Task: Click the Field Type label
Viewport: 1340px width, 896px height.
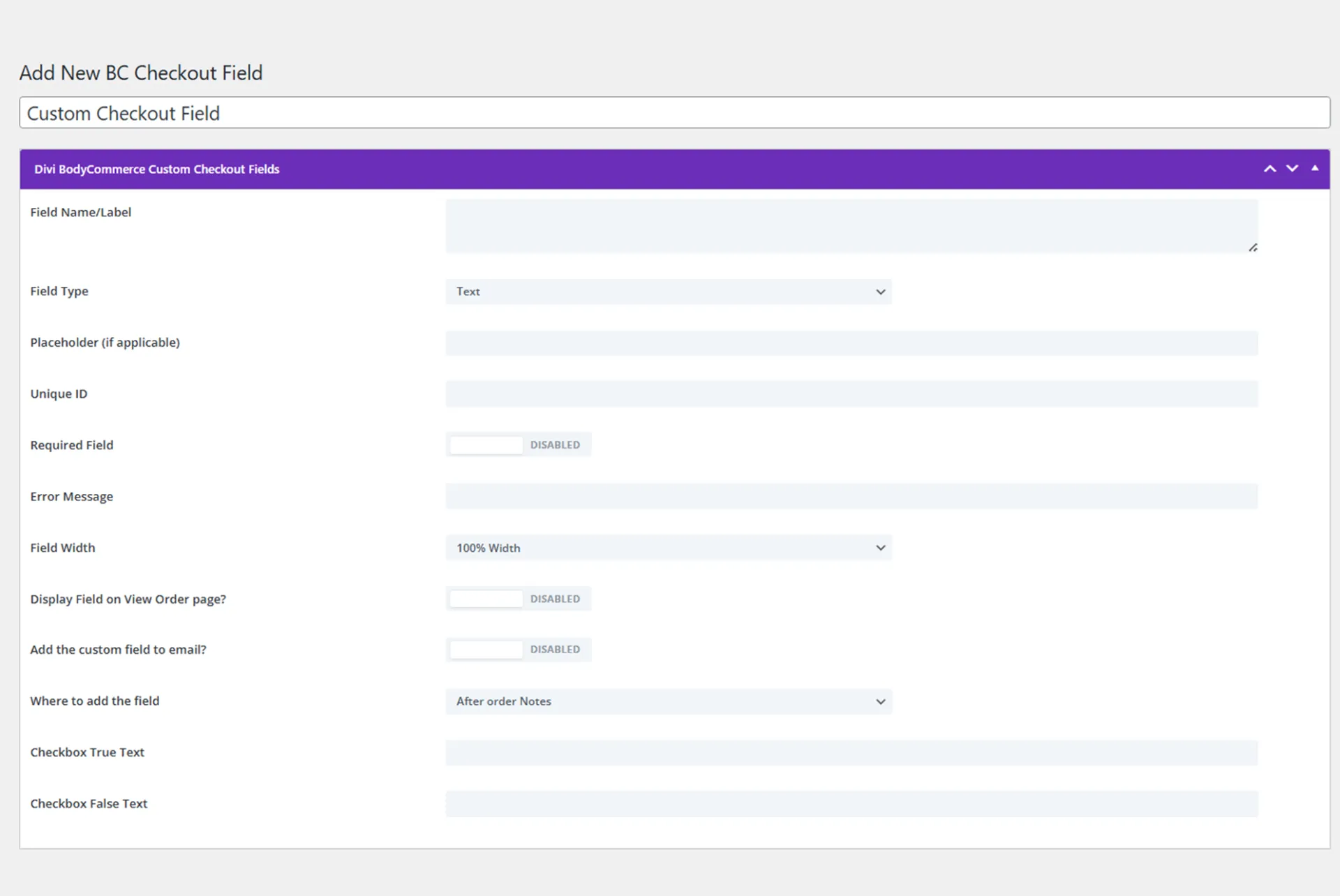Action: pyautogui.click(x=59, y=292)
